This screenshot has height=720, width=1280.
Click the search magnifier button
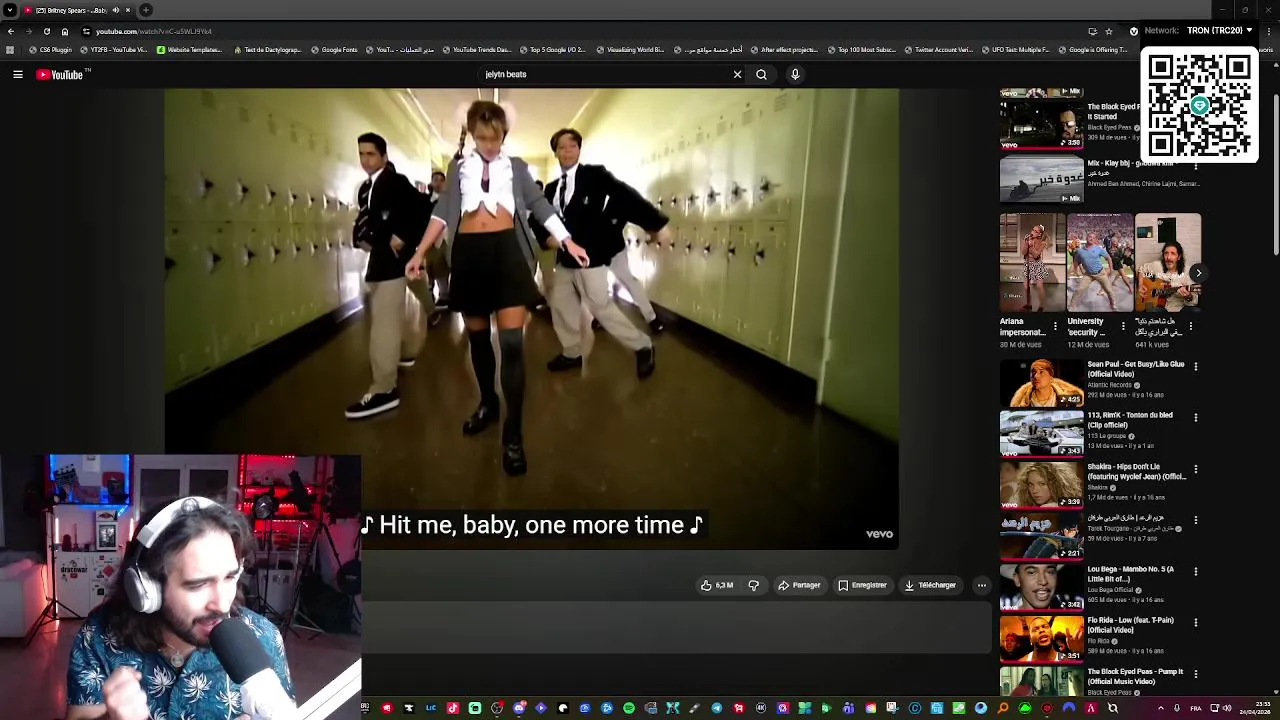[761, 74]
